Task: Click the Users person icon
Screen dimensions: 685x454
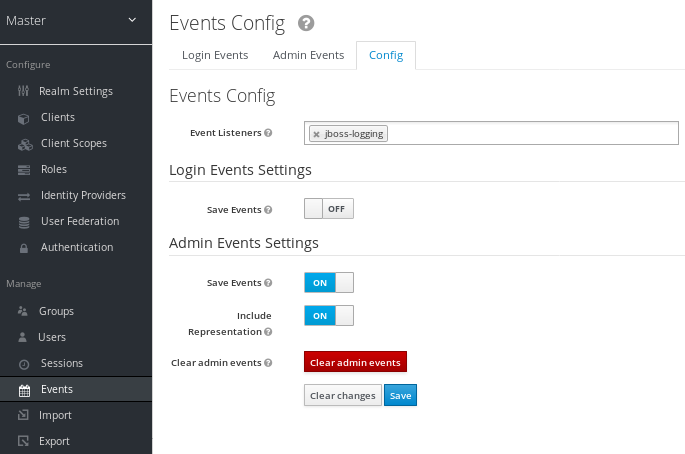Action: tap(22, 337)
